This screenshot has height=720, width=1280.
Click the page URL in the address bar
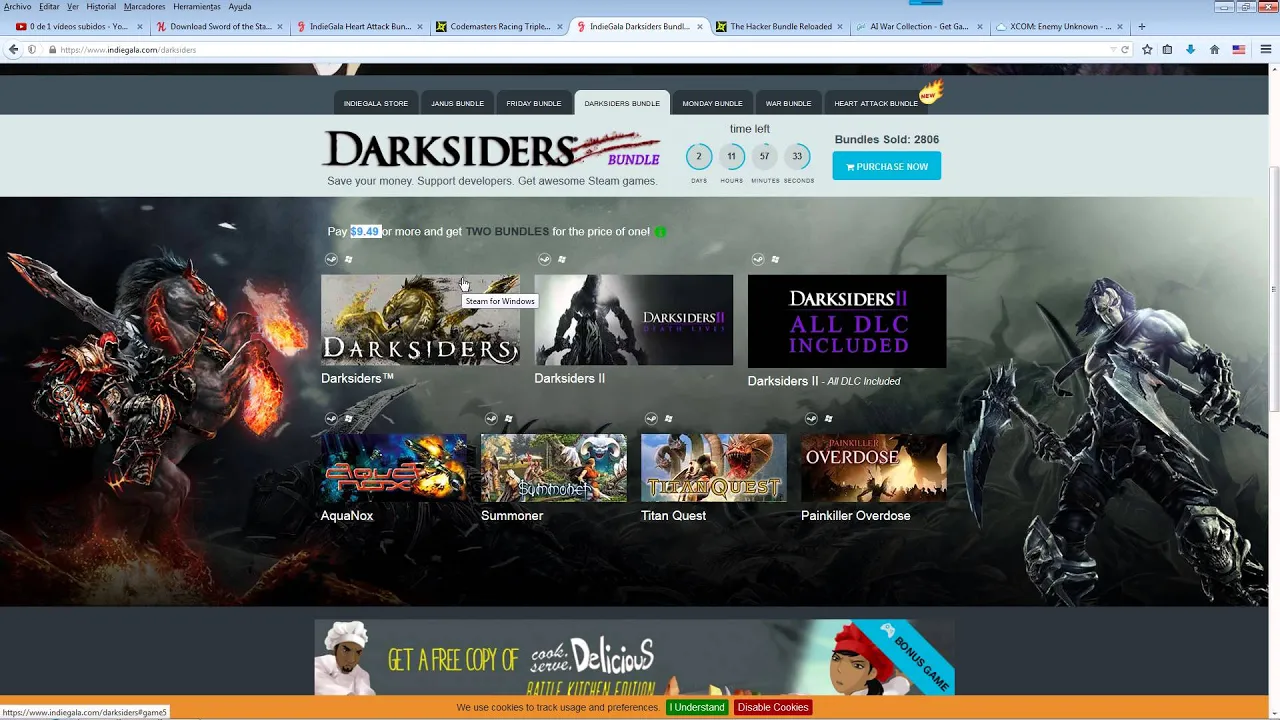coord(128,49)
